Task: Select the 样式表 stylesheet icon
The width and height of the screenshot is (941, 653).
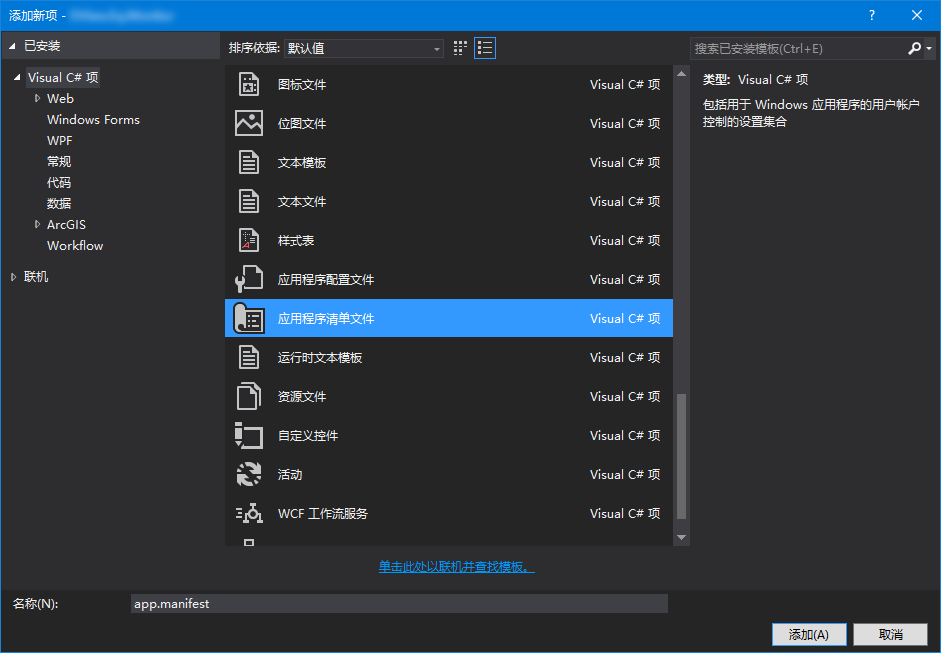Action: (x=249, y=240)
